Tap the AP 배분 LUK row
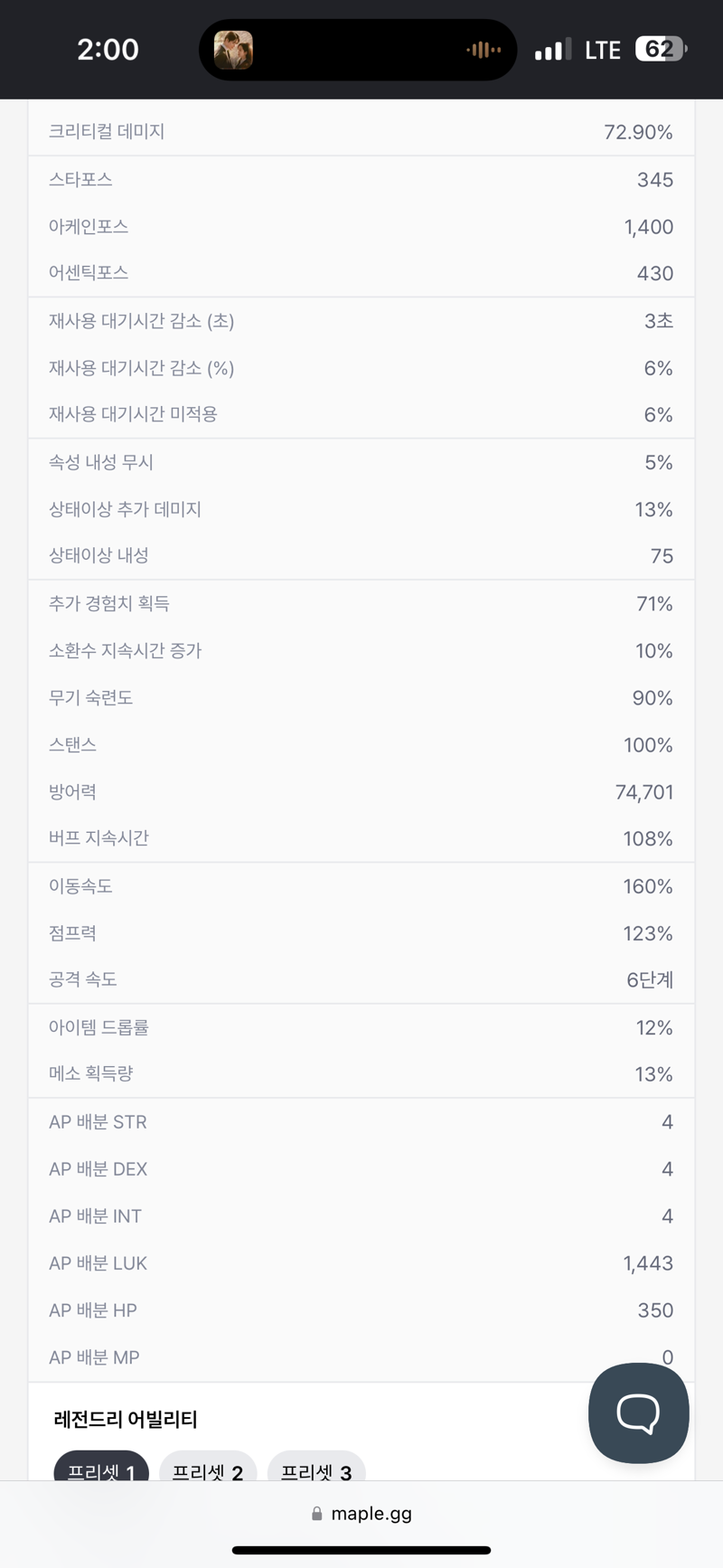Viewport: 723px width, 1568px height. [x=361, y=1263]
